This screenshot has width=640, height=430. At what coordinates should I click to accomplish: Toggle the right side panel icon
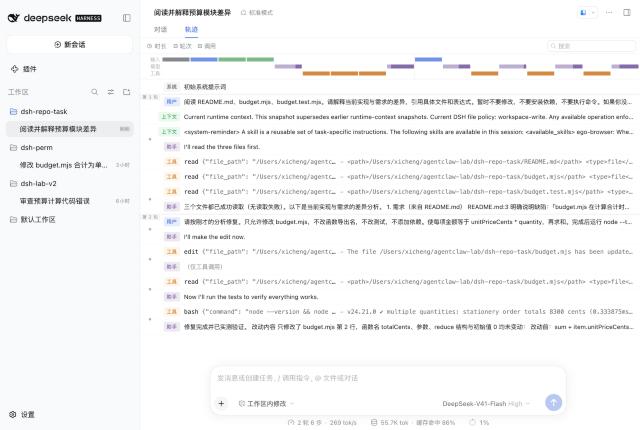click(x=627, y=13)
